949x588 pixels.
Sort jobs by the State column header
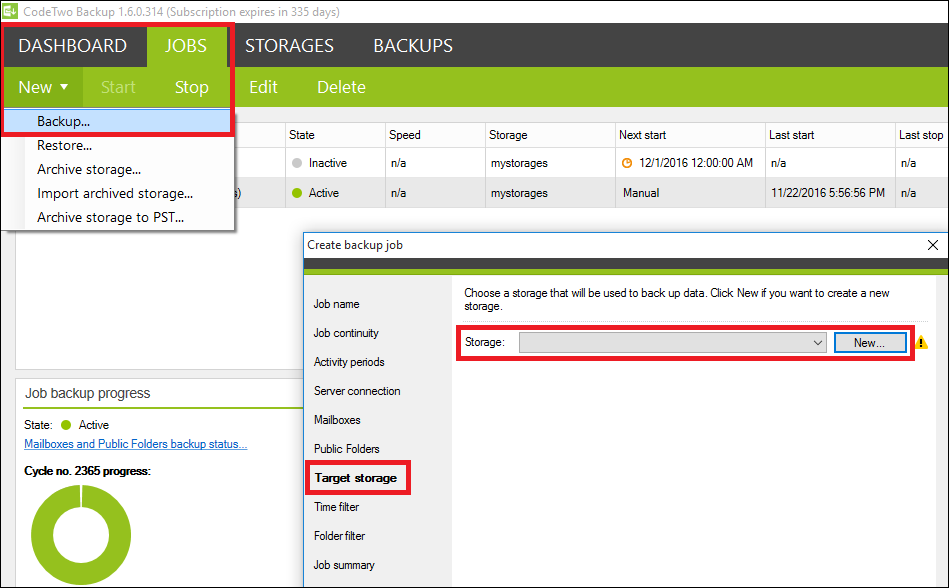tap(335, 135)
